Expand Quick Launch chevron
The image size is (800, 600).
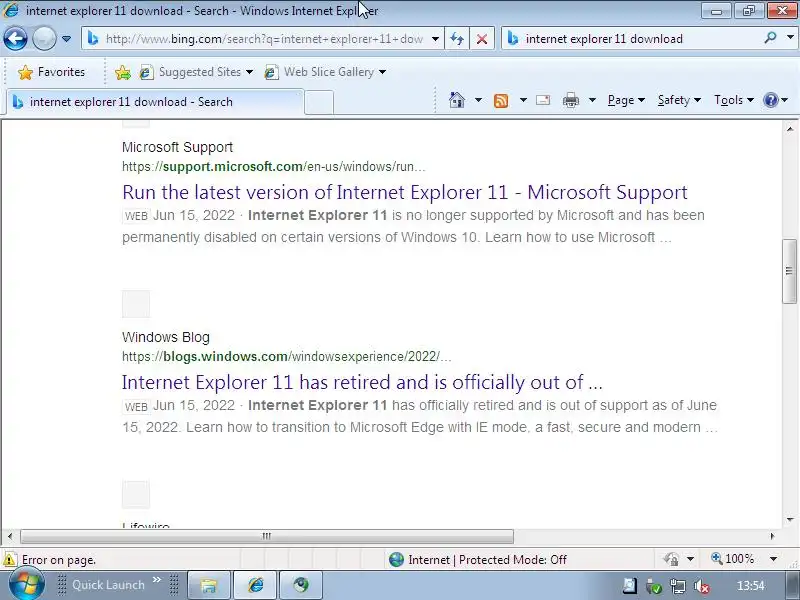[157, 579]
